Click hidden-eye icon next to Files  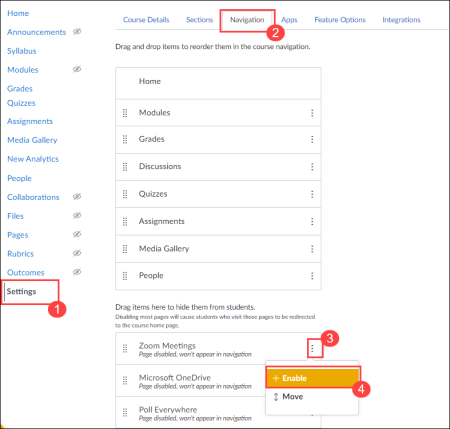point(77,216)
